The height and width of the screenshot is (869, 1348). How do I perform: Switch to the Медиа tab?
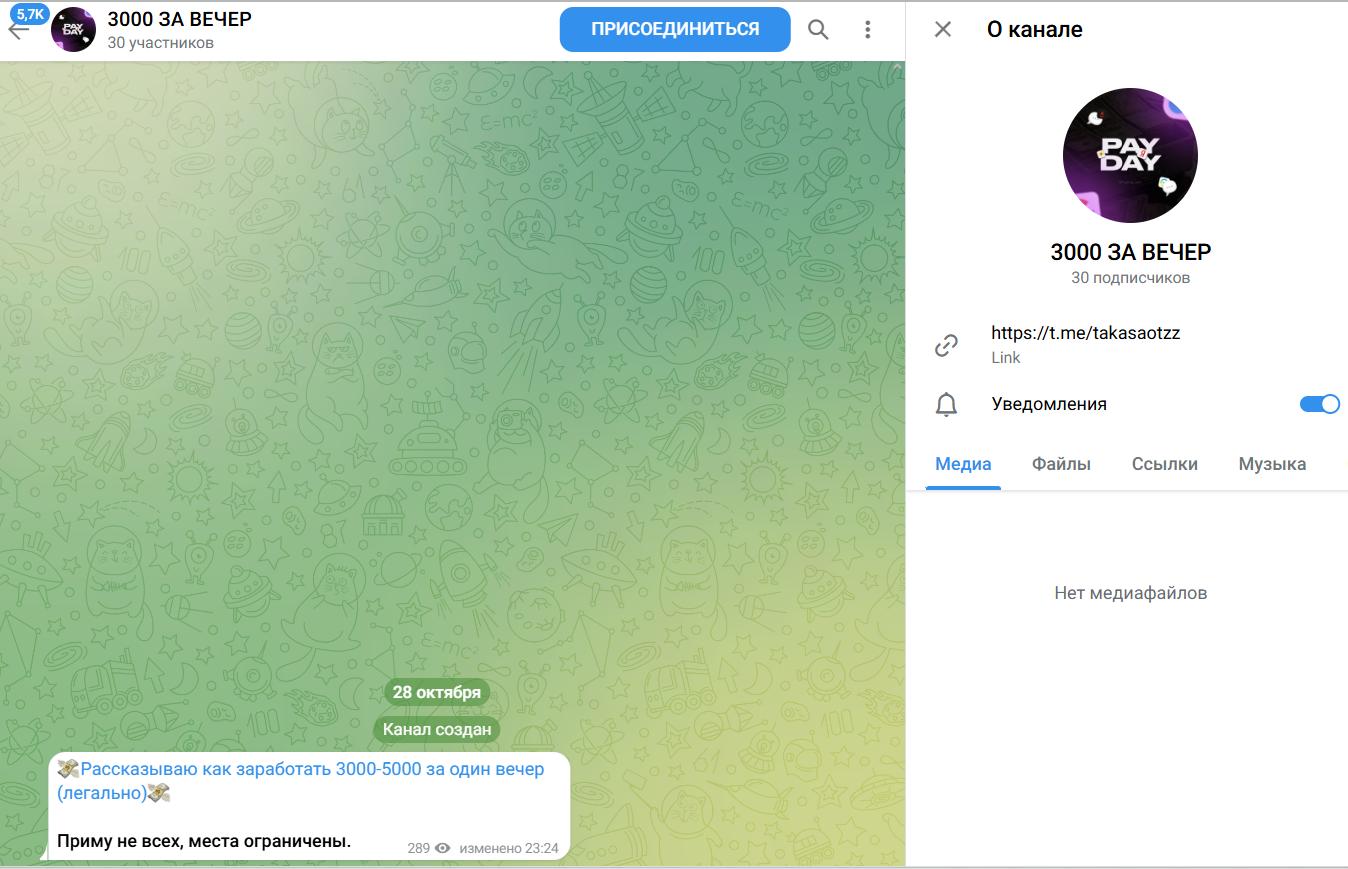(963, 464)
